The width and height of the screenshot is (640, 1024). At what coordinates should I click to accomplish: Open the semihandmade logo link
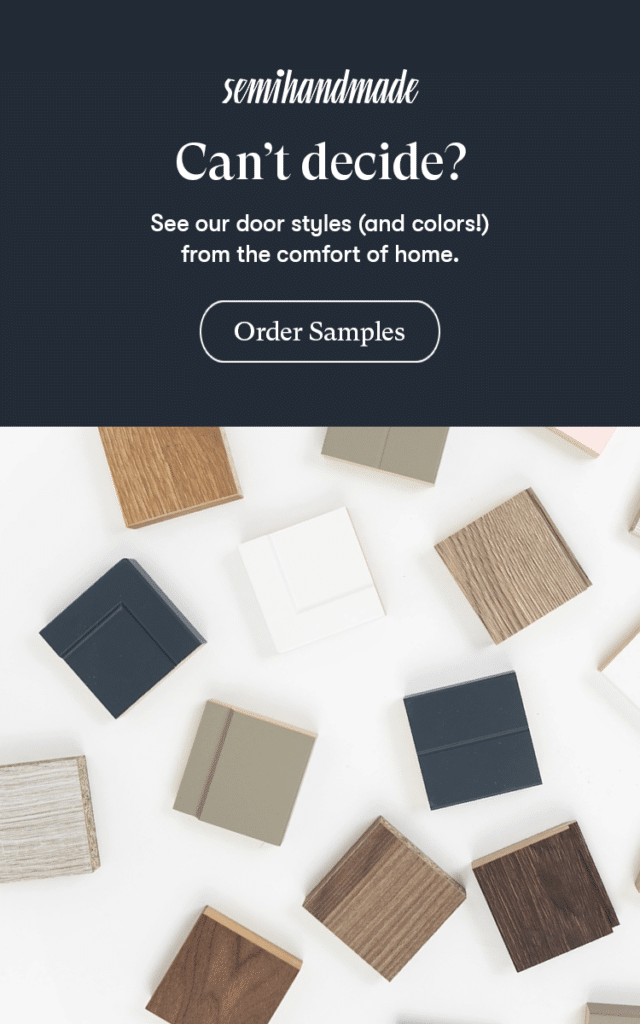[320, 88]
